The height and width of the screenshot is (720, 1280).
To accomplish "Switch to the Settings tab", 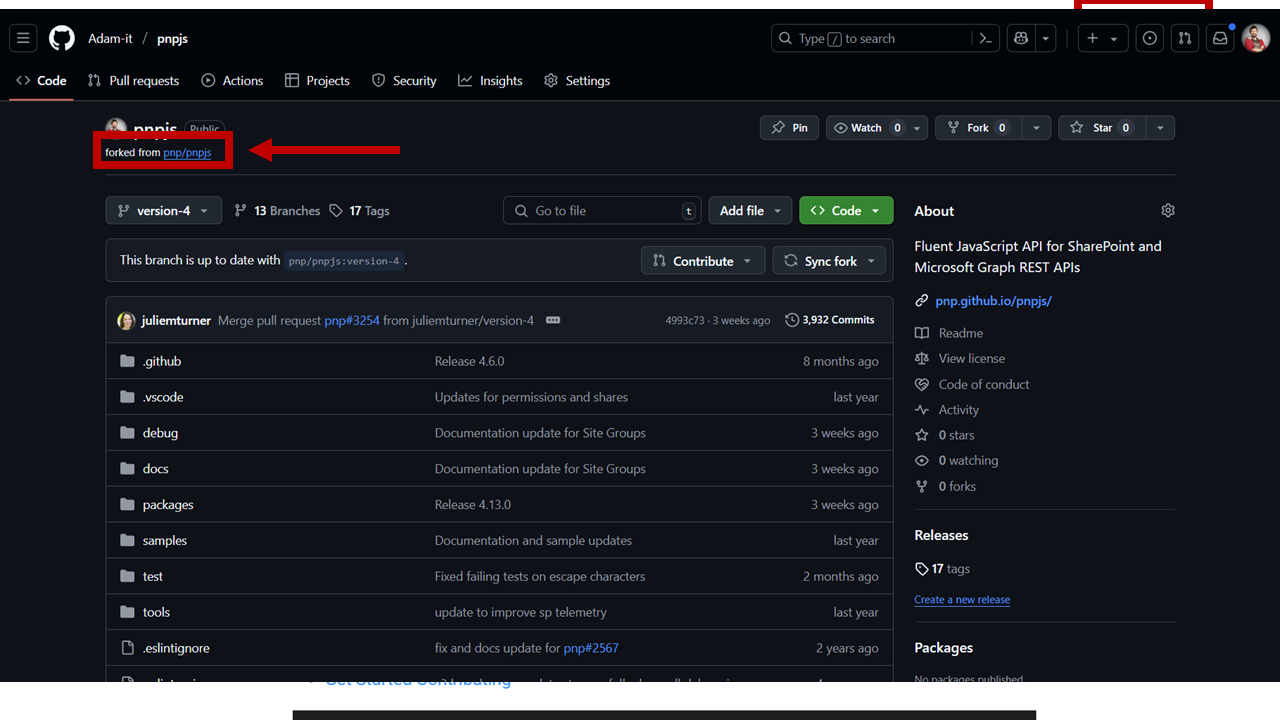I will (x=577, y=81).
